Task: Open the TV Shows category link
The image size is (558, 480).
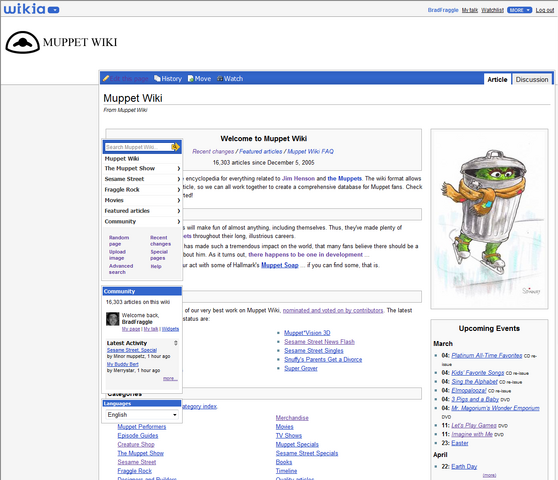Action: tap(289, 436)
